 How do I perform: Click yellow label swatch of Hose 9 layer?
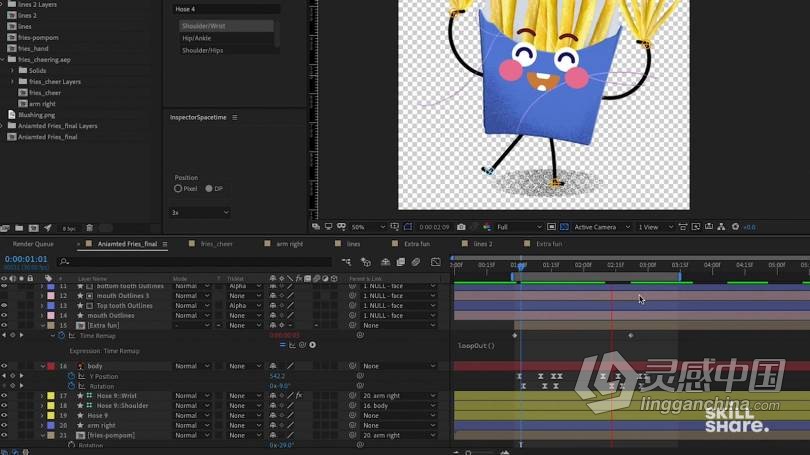pos(51,415)
